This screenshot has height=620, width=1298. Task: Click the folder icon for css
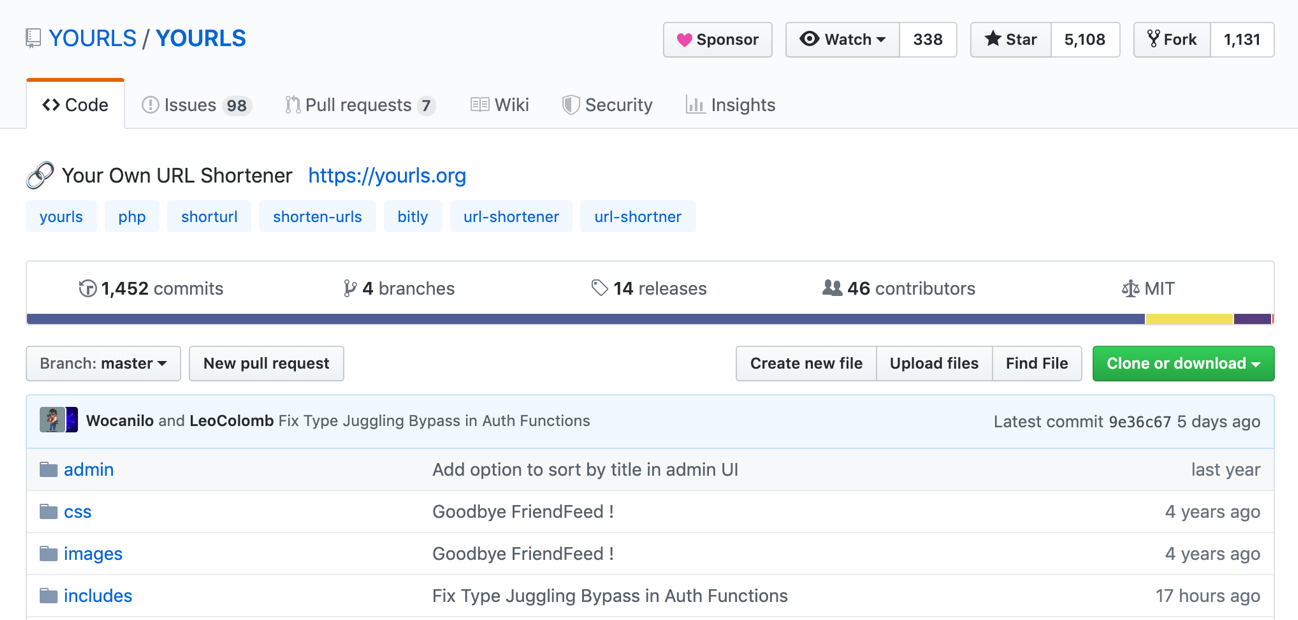click(48, 511)
